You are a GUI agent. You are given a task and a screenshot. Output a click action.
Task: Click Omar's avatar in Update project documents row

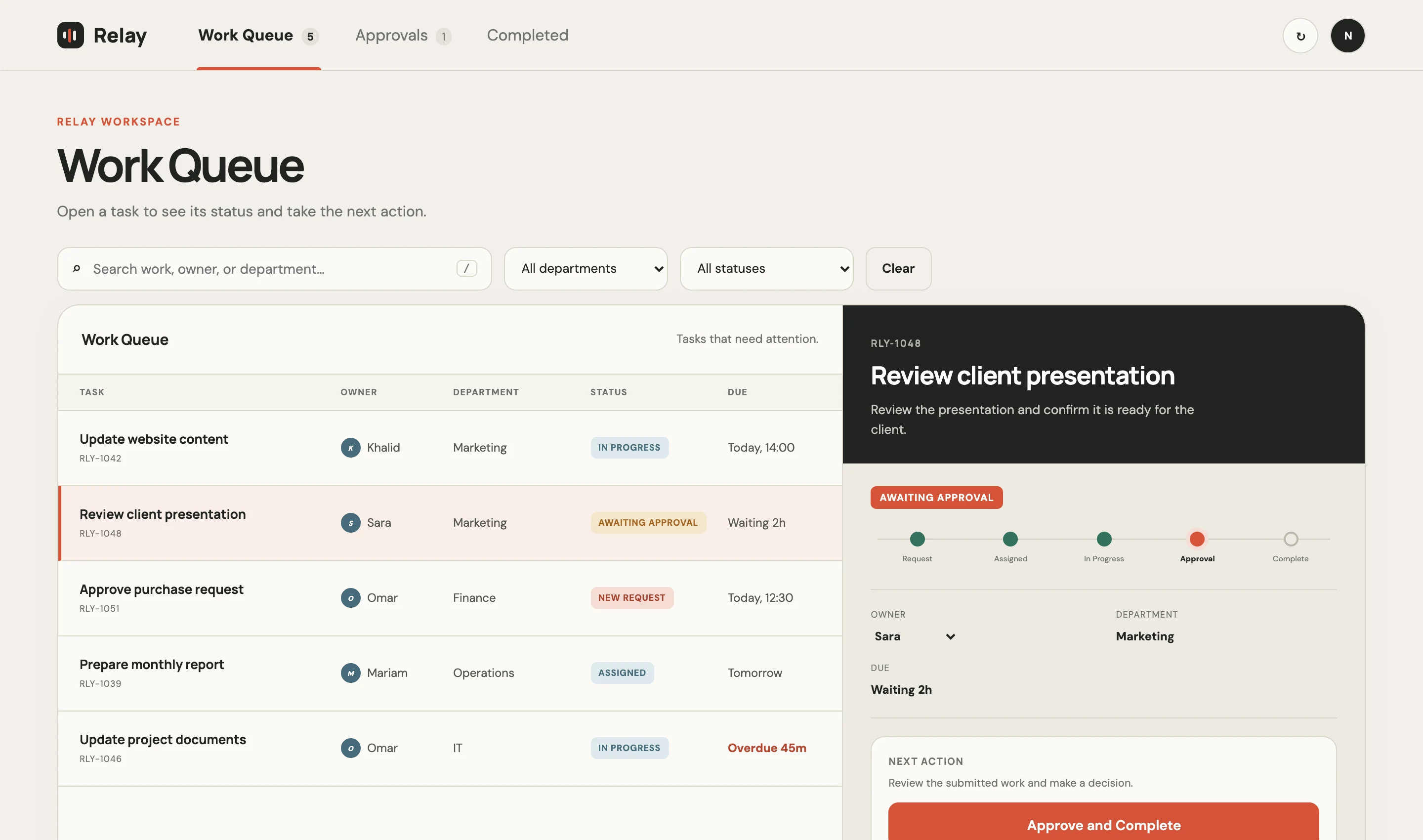pos(350,748)
